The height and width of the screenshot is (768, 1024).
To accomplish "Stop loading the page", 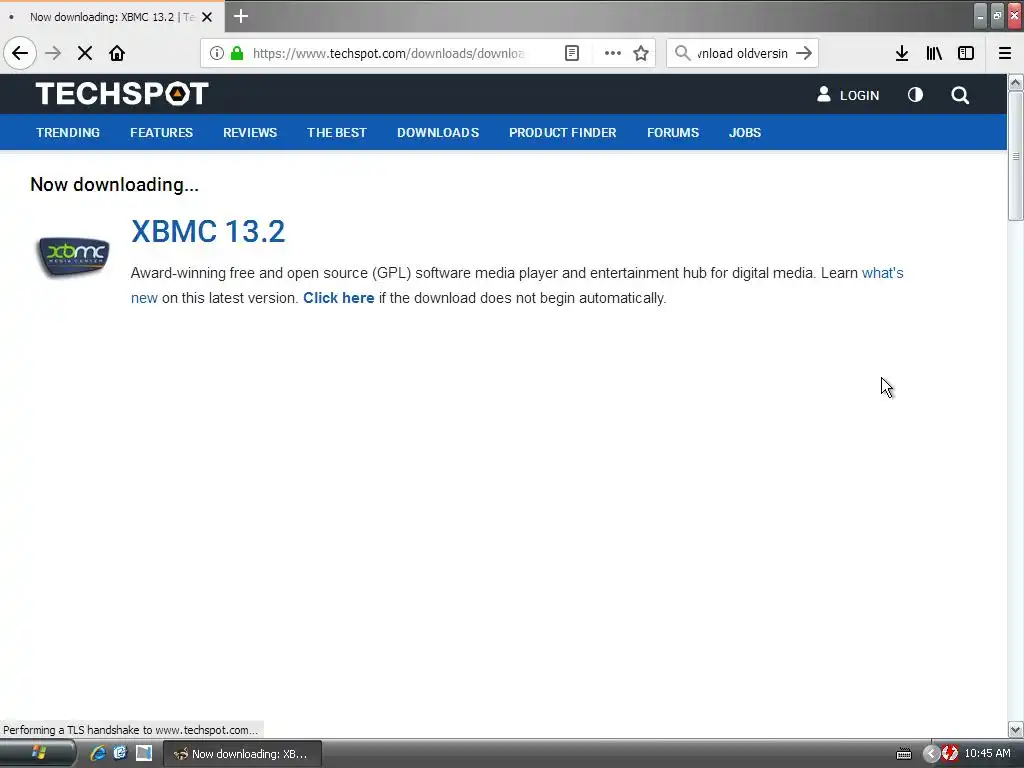I will (x=85, y=53).
